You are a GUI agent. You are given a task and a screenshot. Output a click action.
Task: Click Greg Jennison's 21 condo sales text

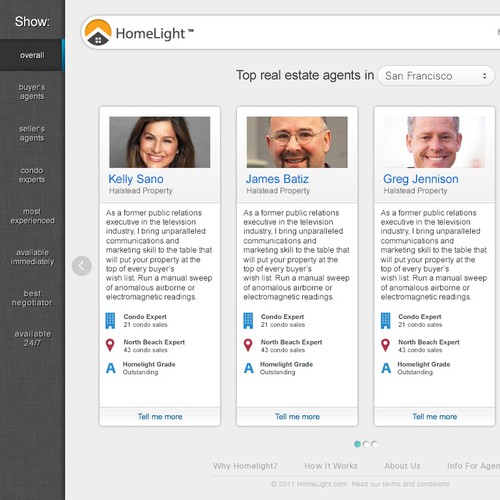(420, 325)
